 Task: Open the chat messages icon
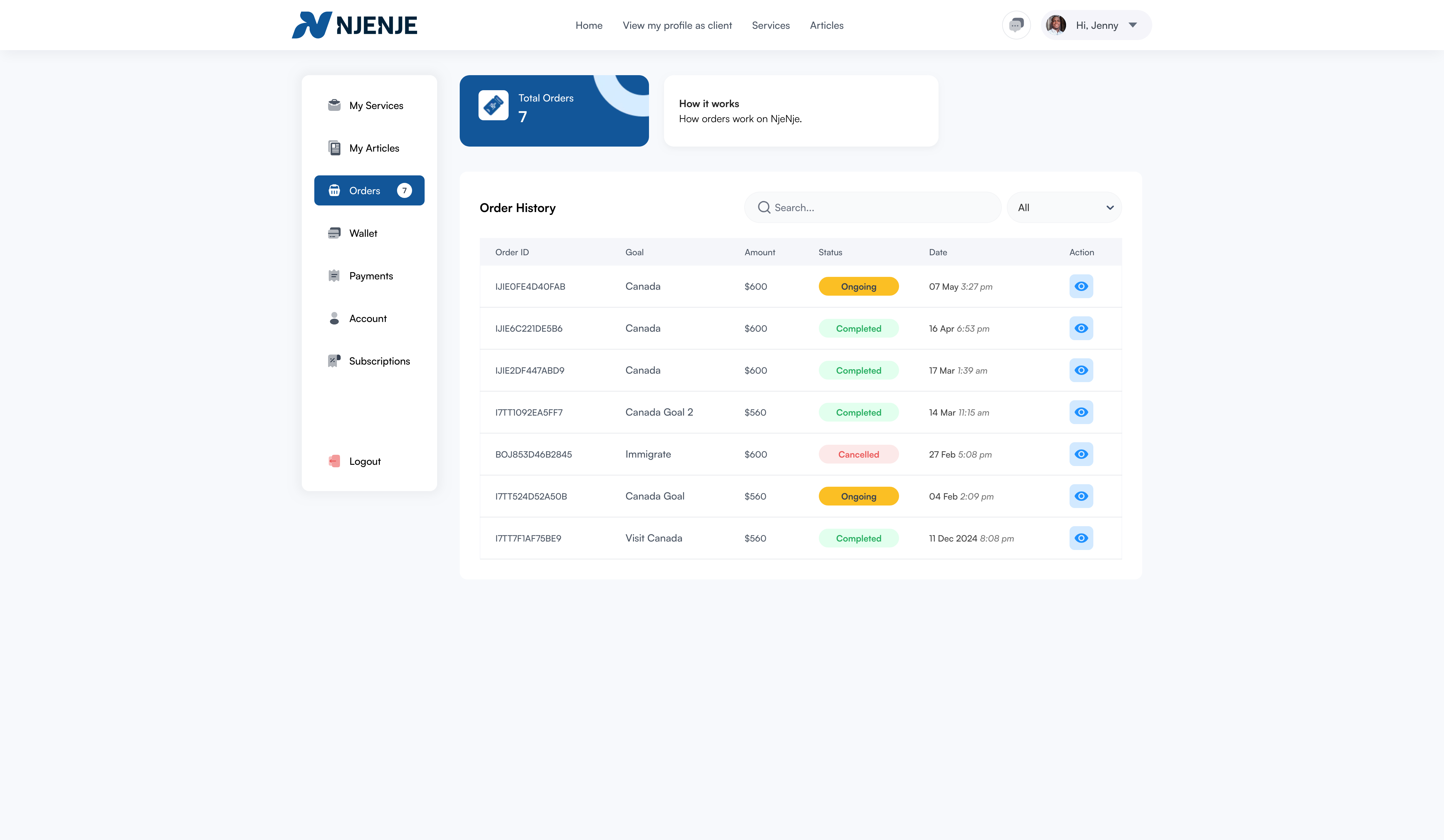tap(1016, 25)
